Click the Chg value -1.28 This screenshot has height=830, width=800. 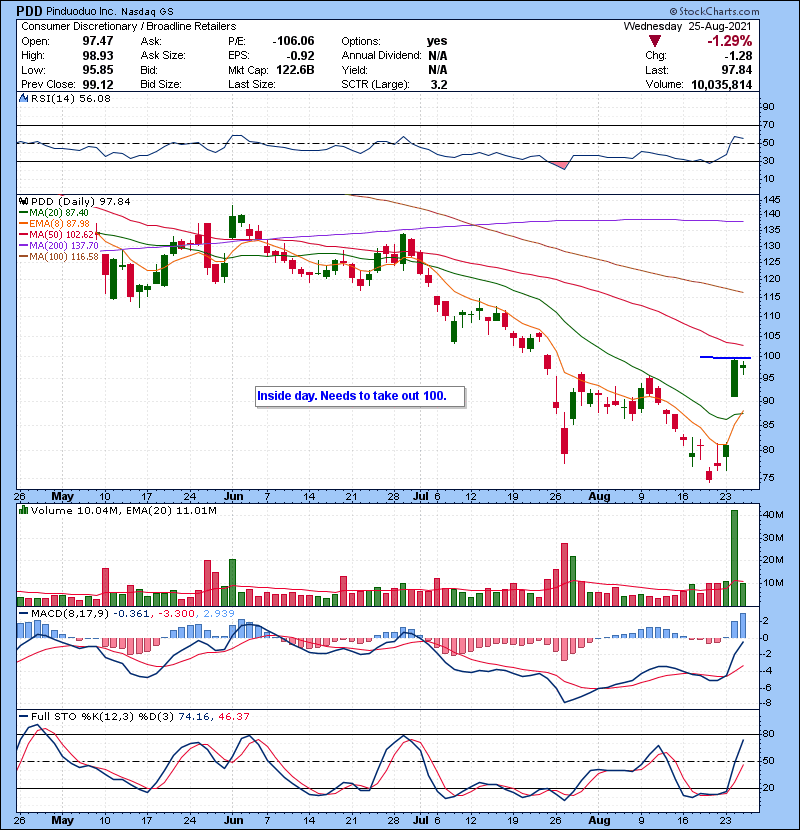[738, 56]
